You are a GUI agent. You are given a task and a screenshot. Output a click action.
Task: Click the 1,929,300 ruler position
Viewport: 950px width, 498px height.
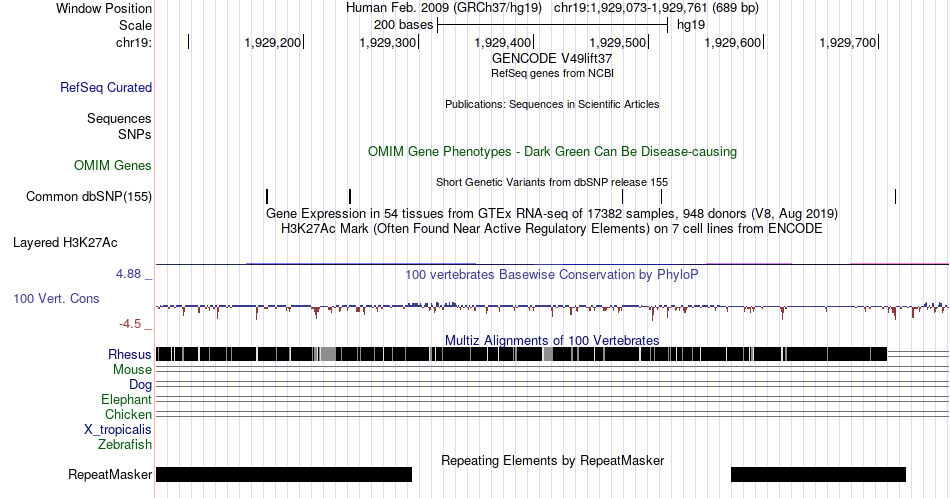pos(388,42)
